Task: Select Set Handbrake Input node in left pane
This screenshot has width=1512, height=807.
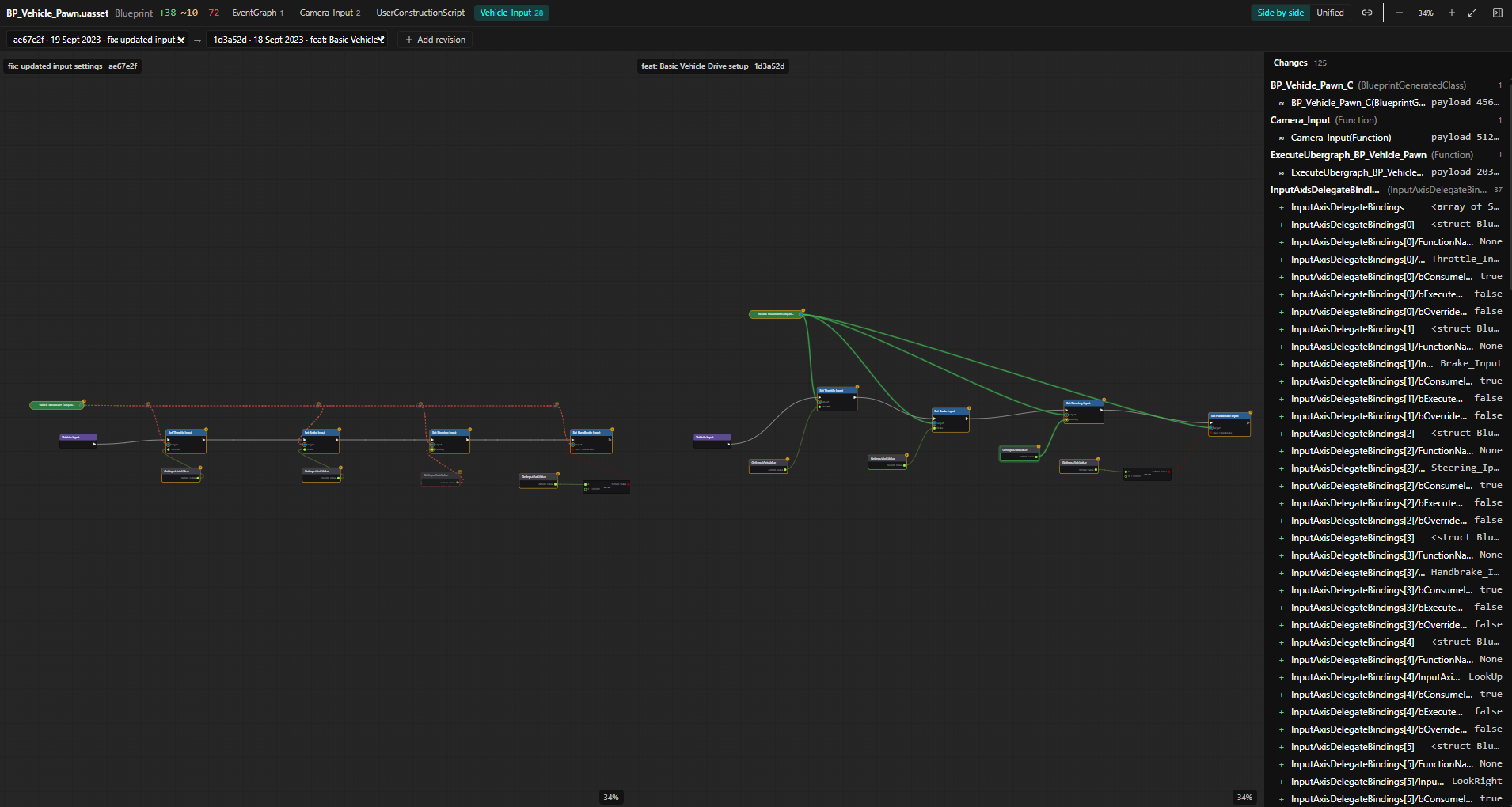Action: [x=591, y=441]
